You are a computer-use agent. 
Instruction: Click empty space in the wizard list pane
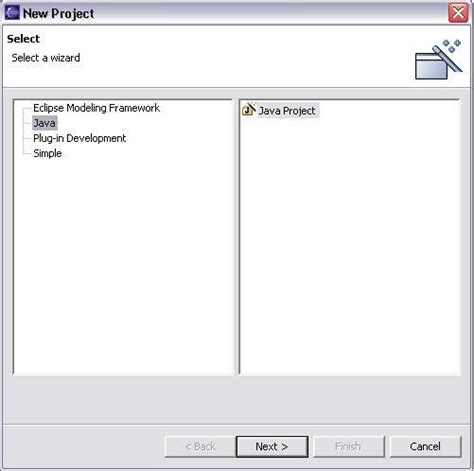click(350, 247)
